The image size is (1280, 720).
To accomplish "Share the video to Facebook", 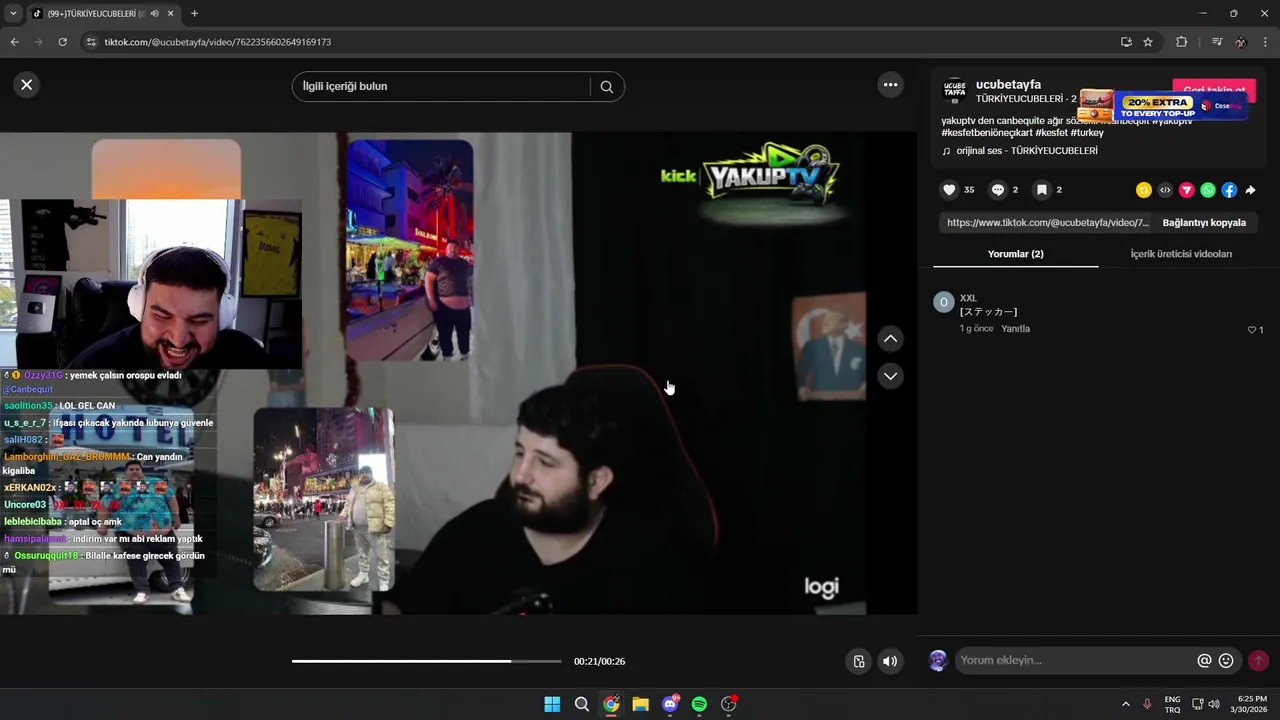I will [x=1229, y=190].
